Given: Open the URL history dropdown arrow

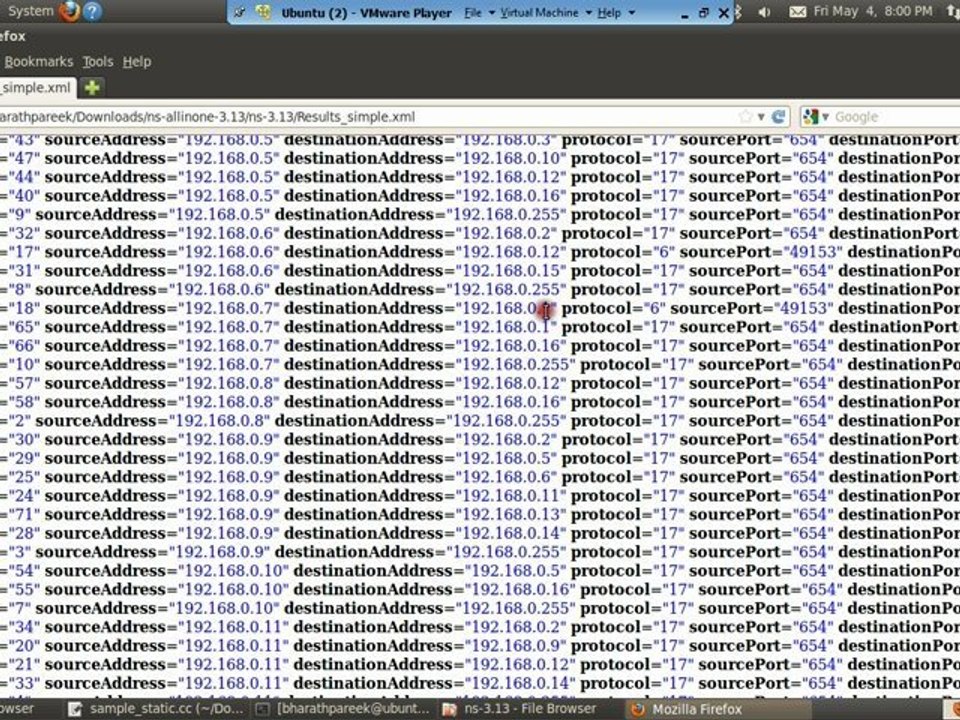Looking at the screenshot, I should pos(761,116).
